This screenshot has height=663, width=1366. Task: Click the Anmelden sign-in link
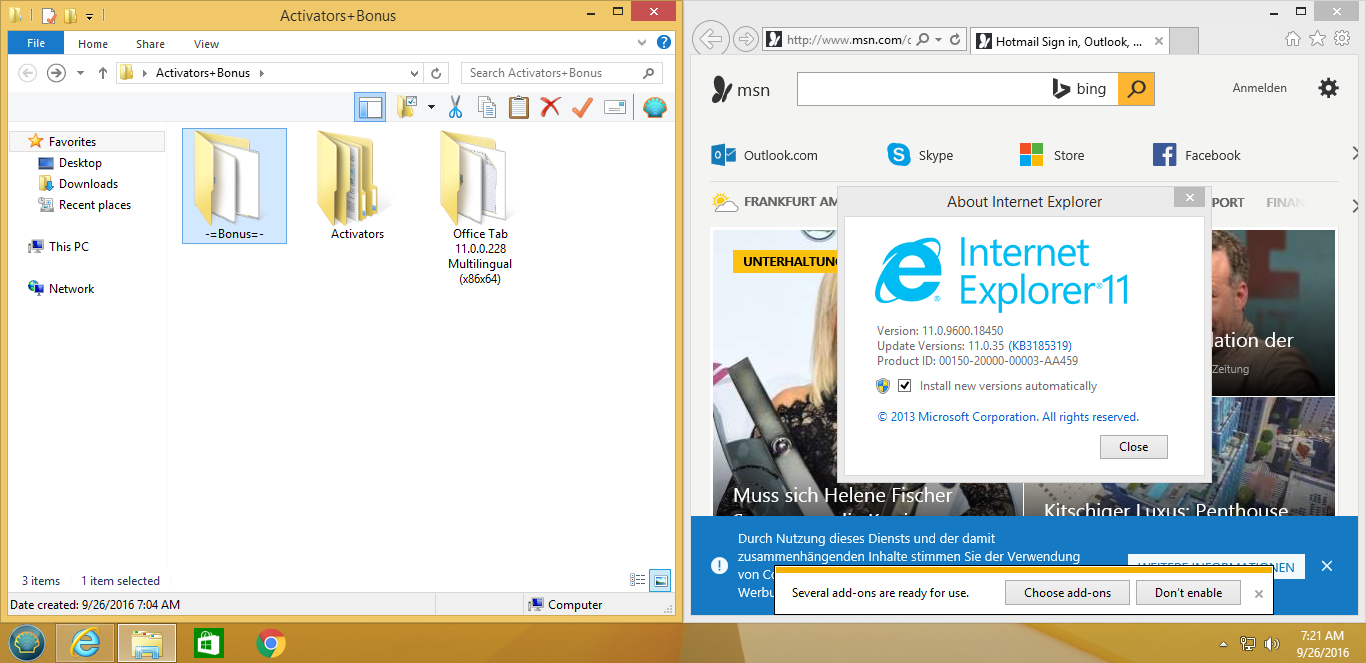click(x=1260, y=88)
